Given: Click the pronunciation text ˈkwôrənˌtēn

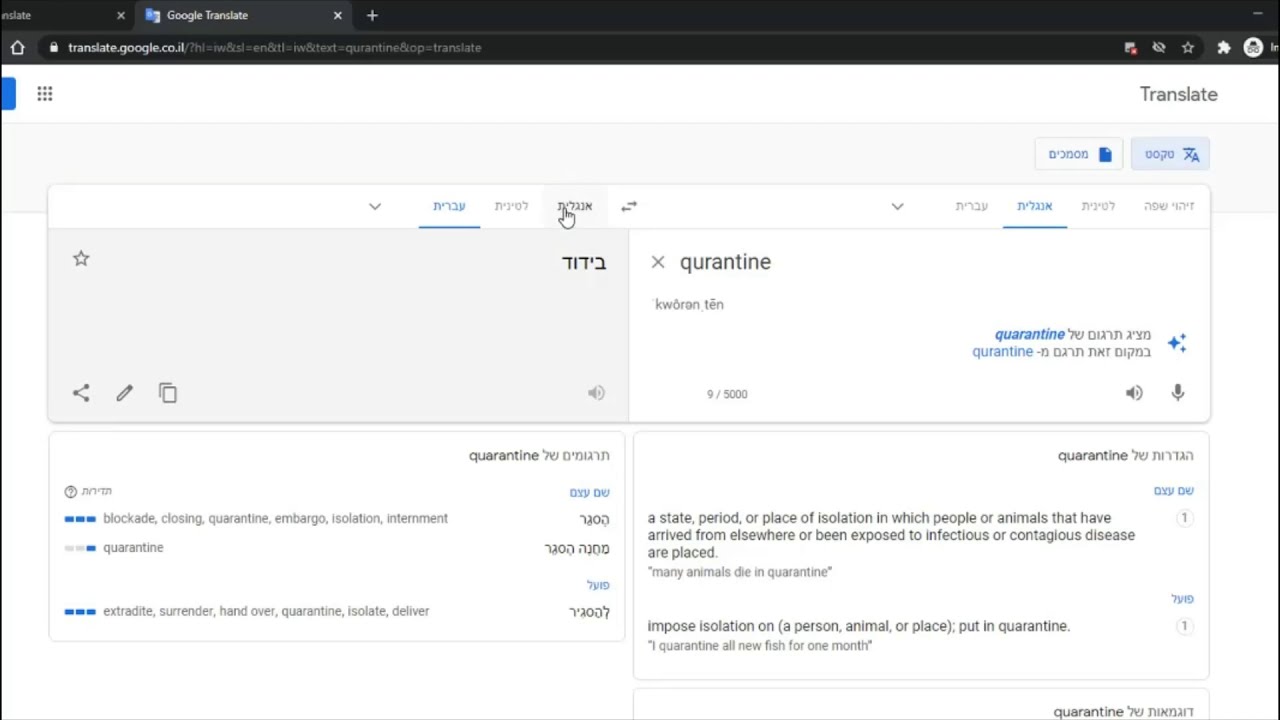Looking at the screenshot, I should (x=688, y=304).
